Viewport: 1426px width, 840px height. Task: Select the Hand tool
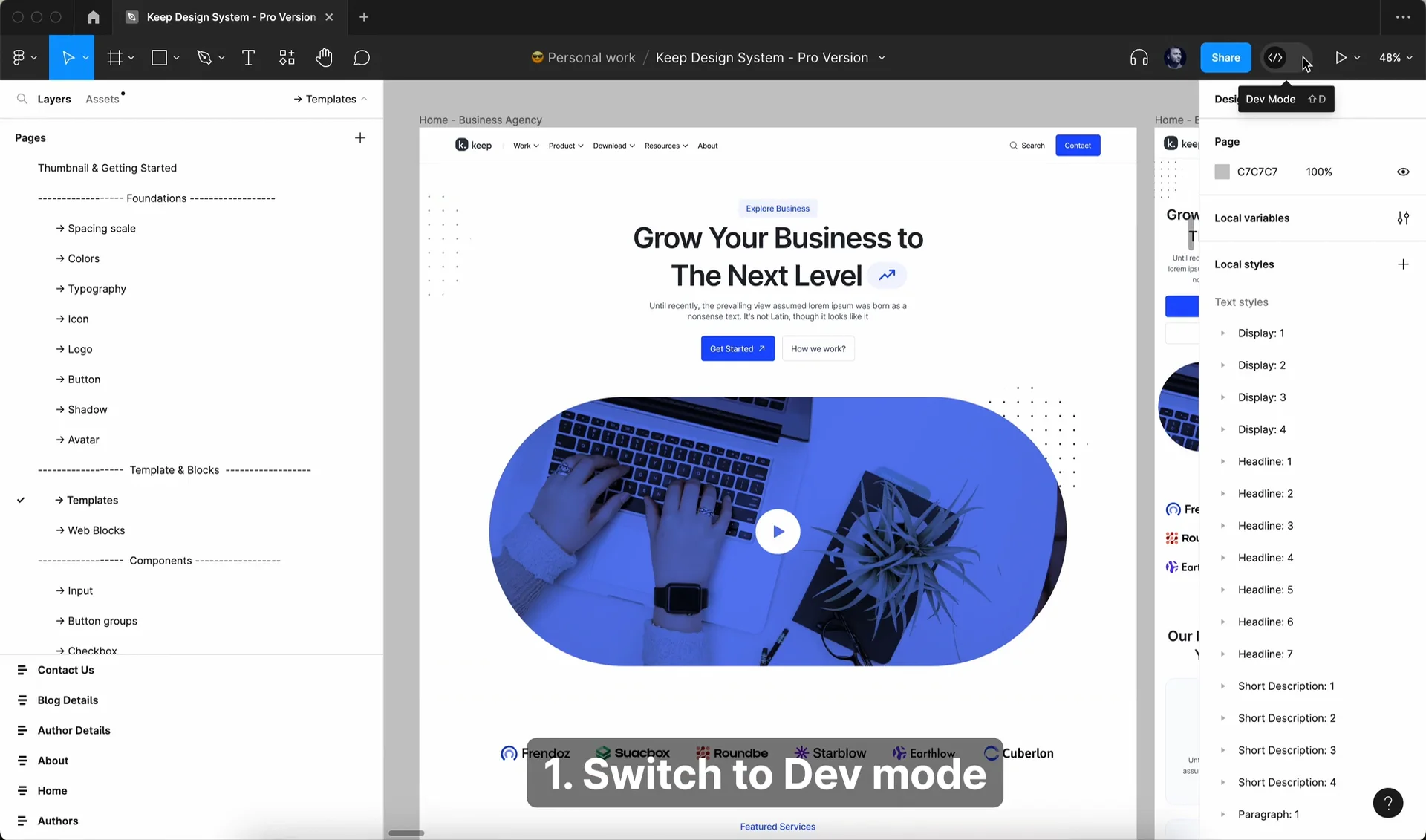324,57
